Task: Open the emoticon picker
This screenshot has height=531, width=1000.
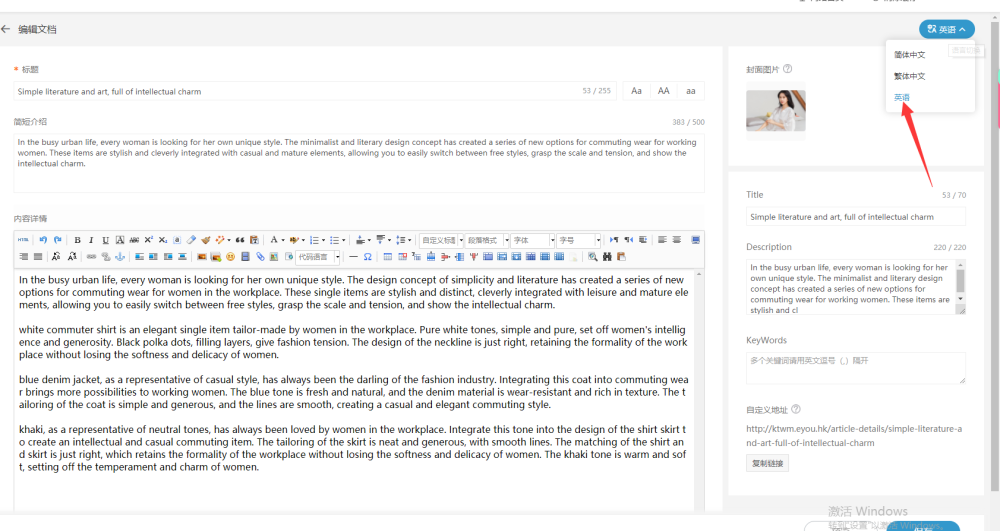Action: [230, 256]
